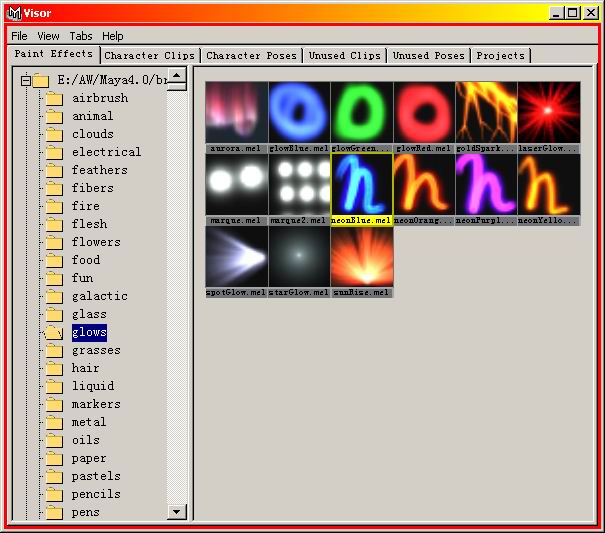The height and width of the screenshot is (533, 605).
Task: Switch to the Character Clips tab
Action: point(149,56)
